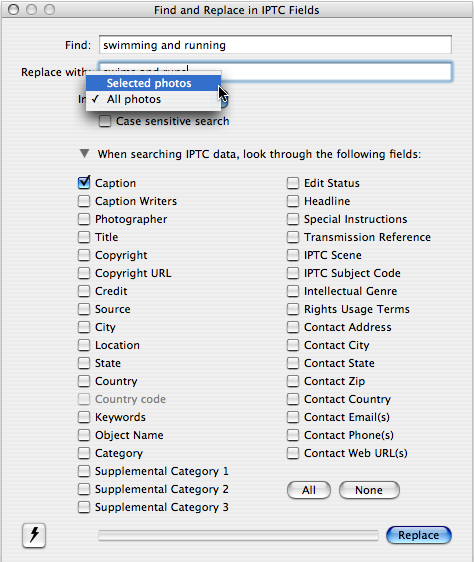Check the Copyright URL checkbox
474x562 pixels.
pyautogui.click(x=84, y=273)
